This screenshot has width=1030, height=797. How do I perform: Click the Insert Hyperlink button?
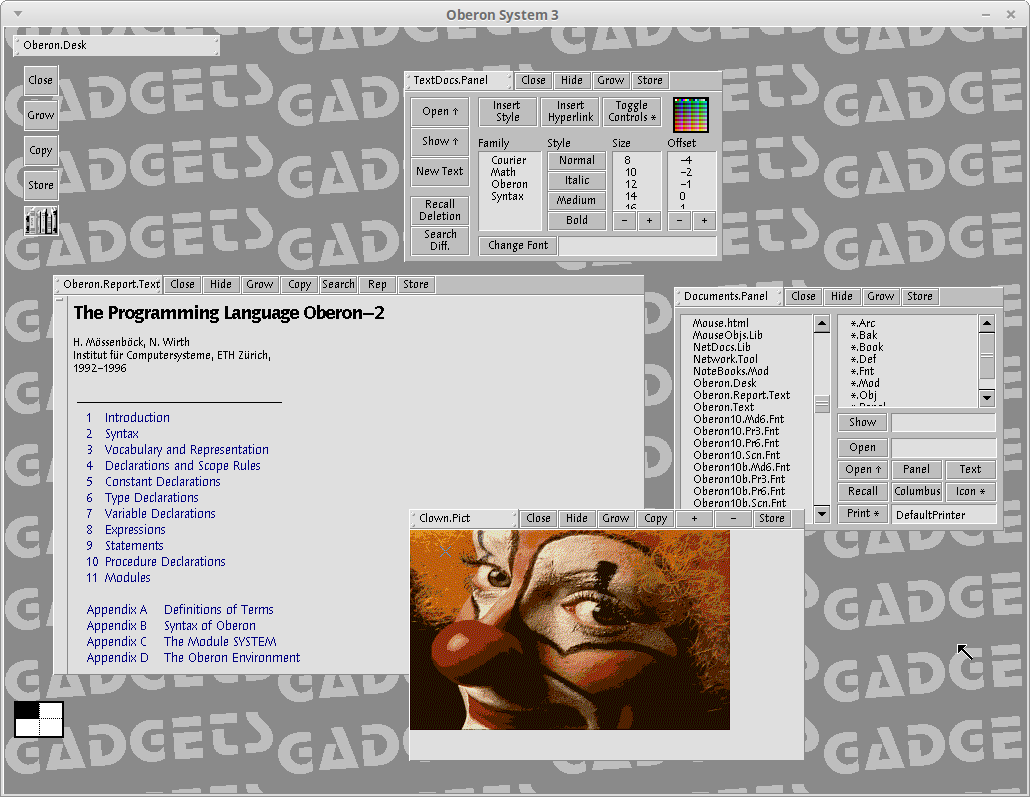[x=570, y=111]
